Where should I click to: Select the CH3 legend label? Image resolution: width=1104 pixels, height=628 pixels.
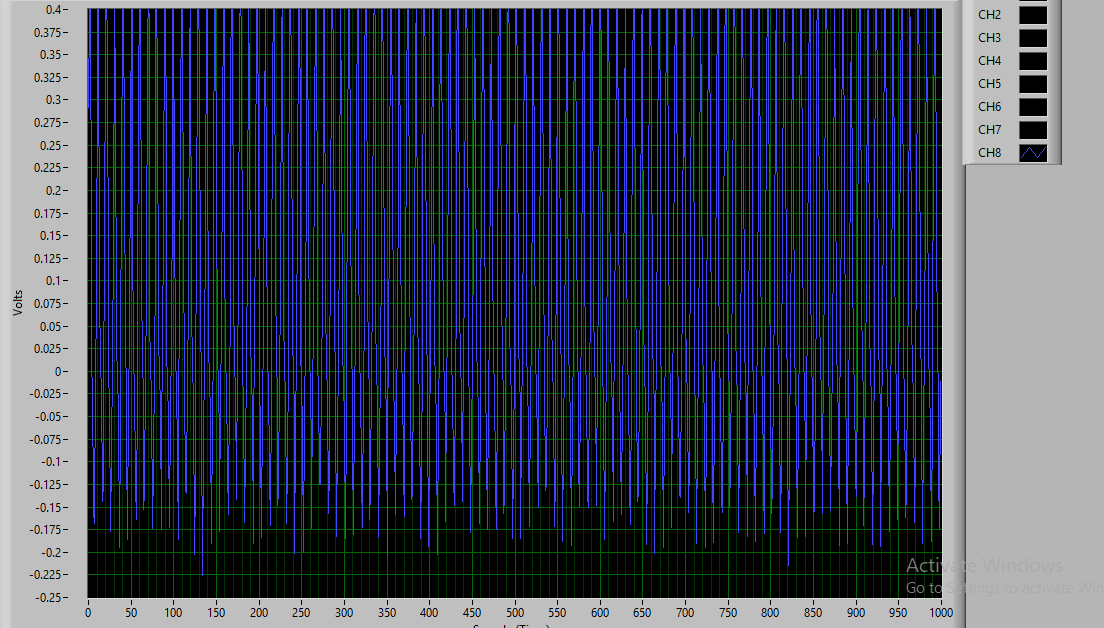click(x=989, y=38)
